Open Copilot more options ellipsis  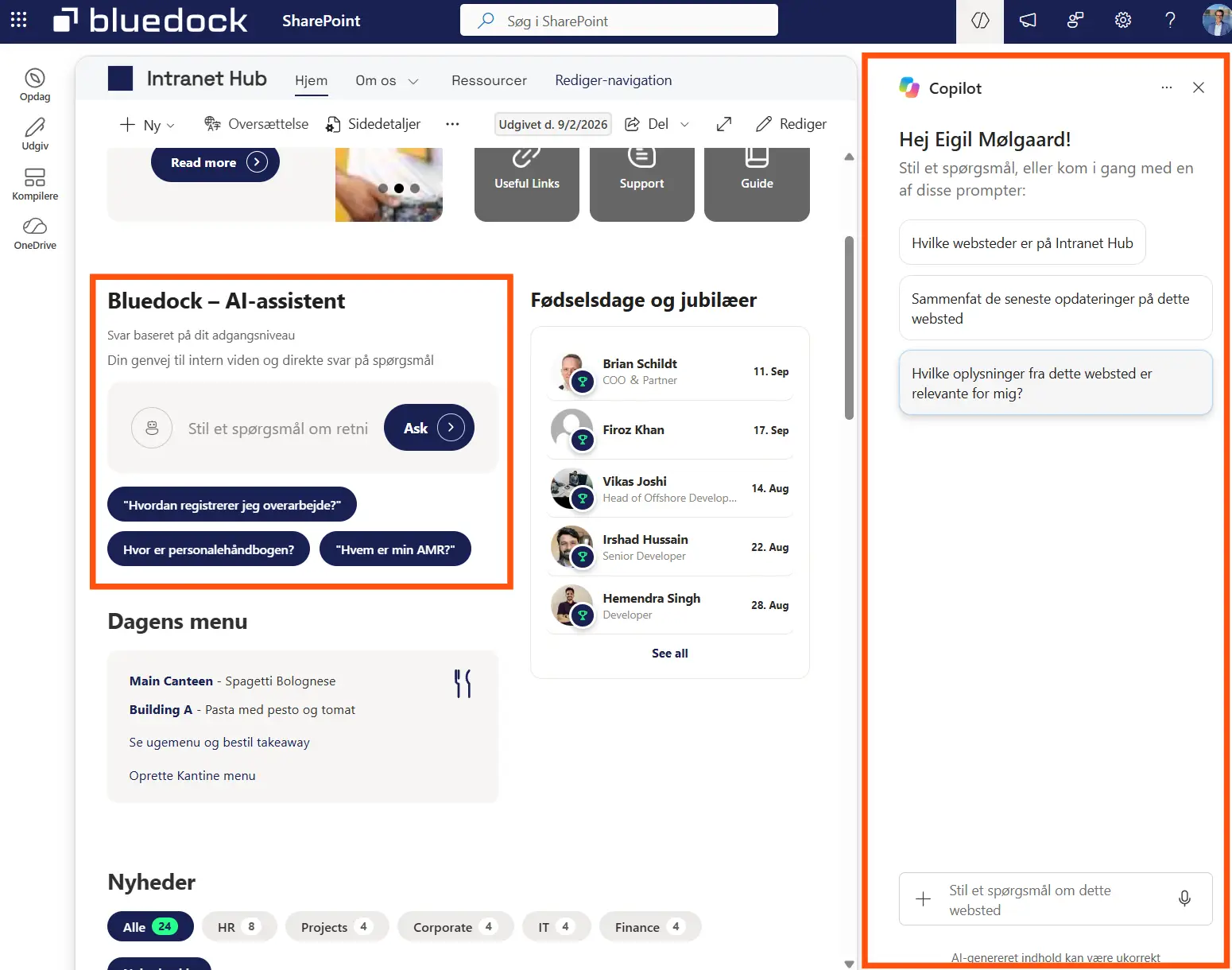coord(1166,87)
